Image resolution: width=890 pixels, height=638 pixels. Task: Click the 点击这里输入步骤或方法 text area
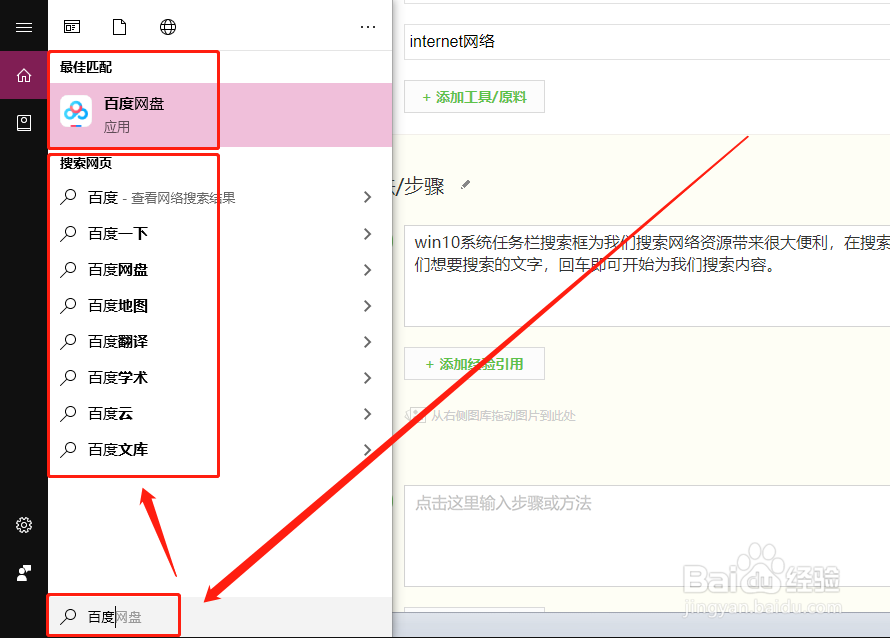(647, 536)
